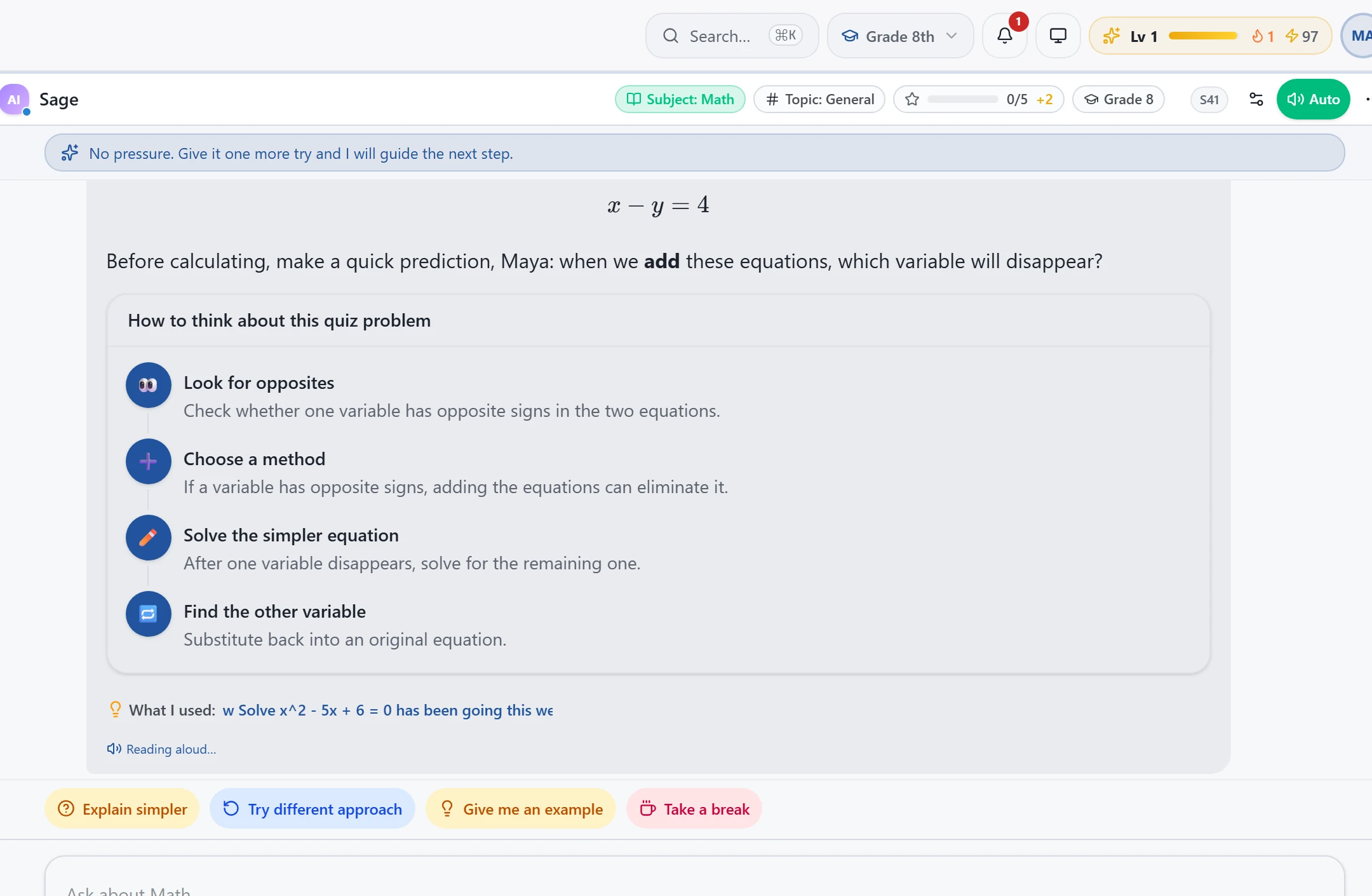Click Explain simpler button
Image resolution: width=1372 pixels, height=896 pixels.
[122, 809]
